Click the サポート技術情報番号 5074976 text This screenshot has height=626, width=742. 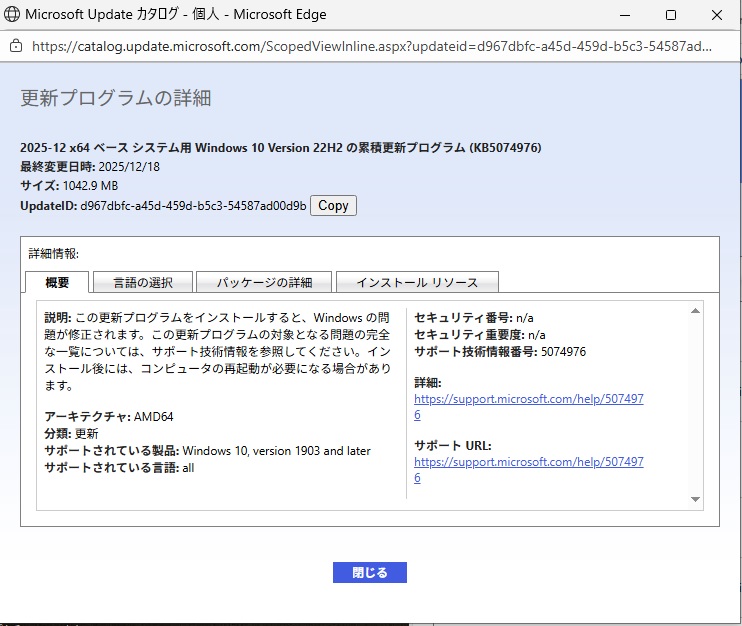click(500, 352)
